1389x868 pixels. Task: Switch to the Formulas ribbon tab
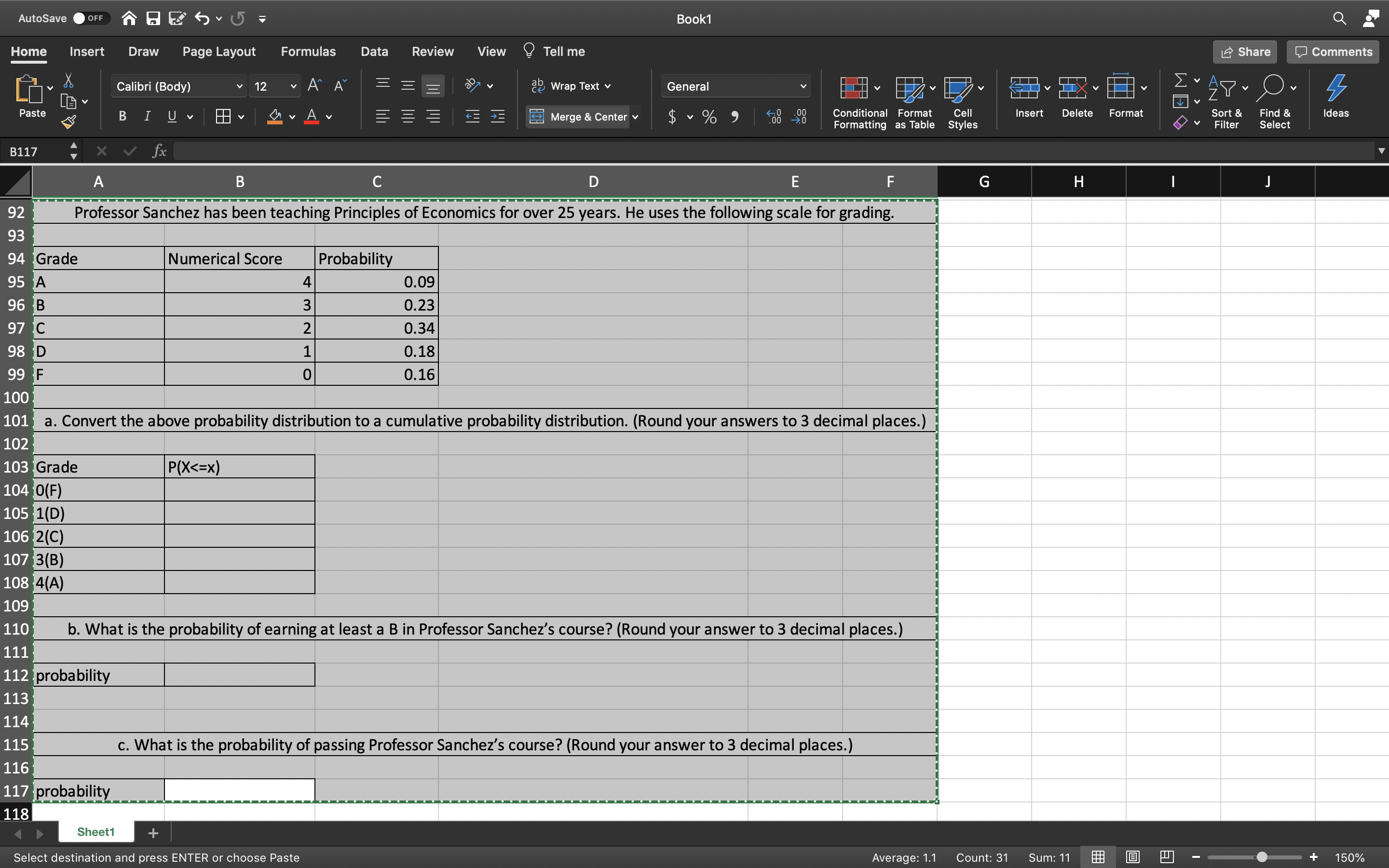(308, 52)
